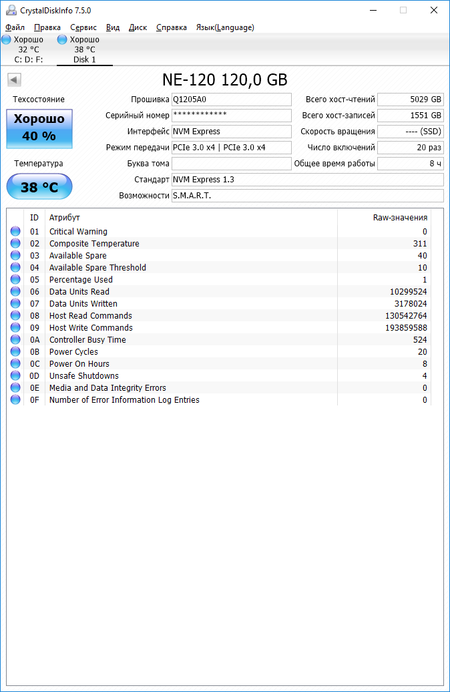Click the status orb for Available Spare Threshold
This screenshot has height=692, width=450.
tap(15, 267)
